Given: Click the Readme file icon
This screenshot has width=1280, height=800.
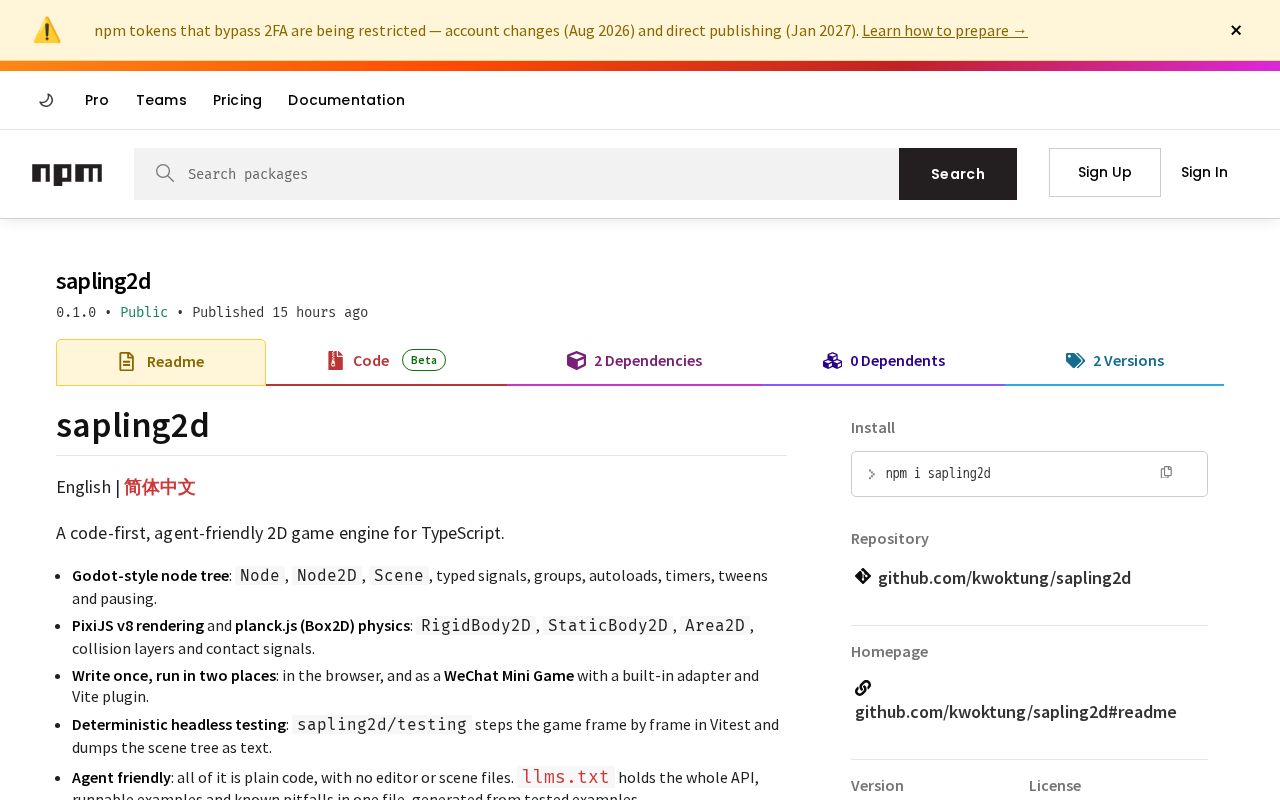Looking at the screenshot, I should click(126, 361).
